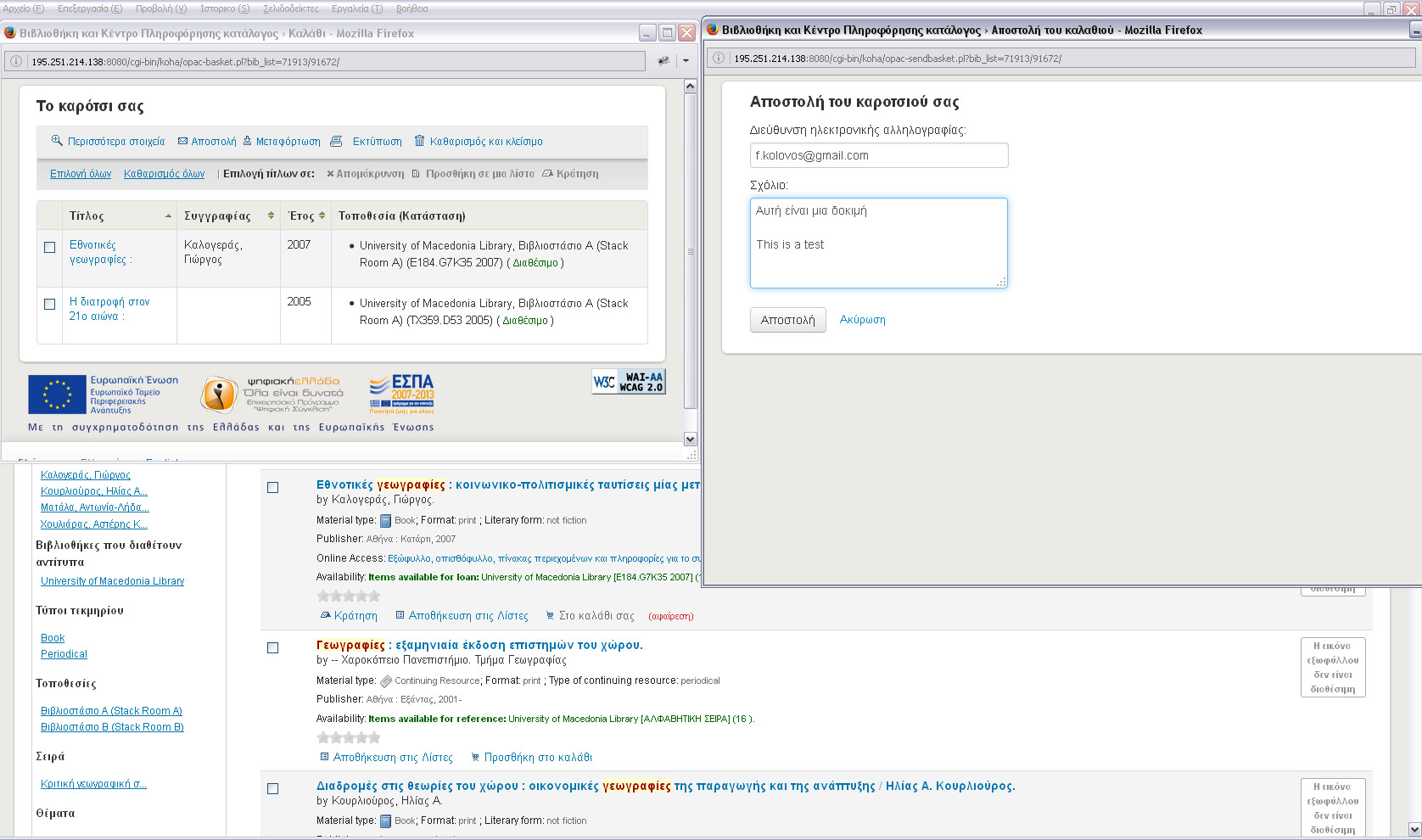Click the star rating under Εθνοτικές γεωγραφίες
The height and width of the screenshot is (840, 1422).
click(x=348, y=596)
